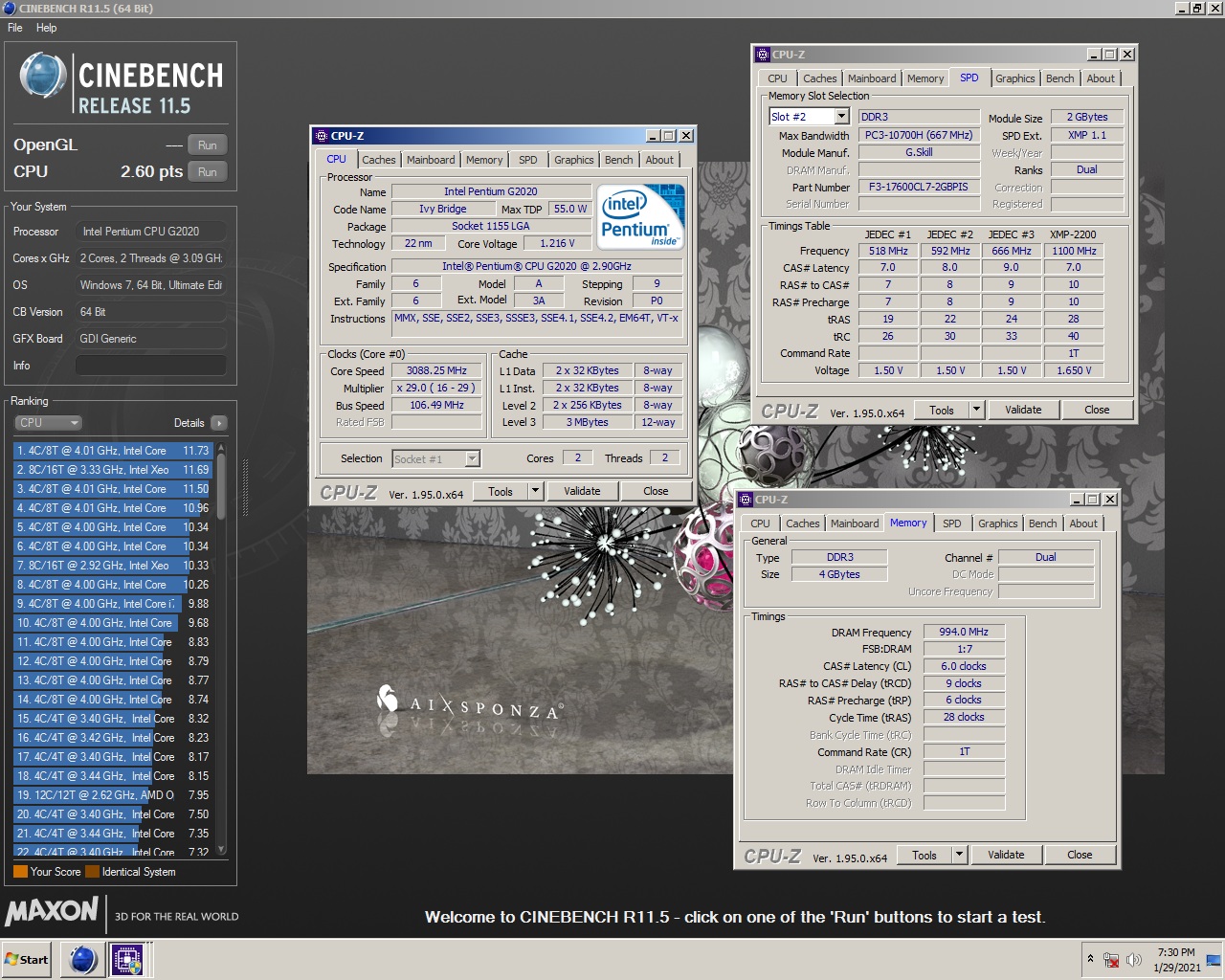Open About tab in Memory window
The image size is (1225, 980).
[x=1083, y=523]
